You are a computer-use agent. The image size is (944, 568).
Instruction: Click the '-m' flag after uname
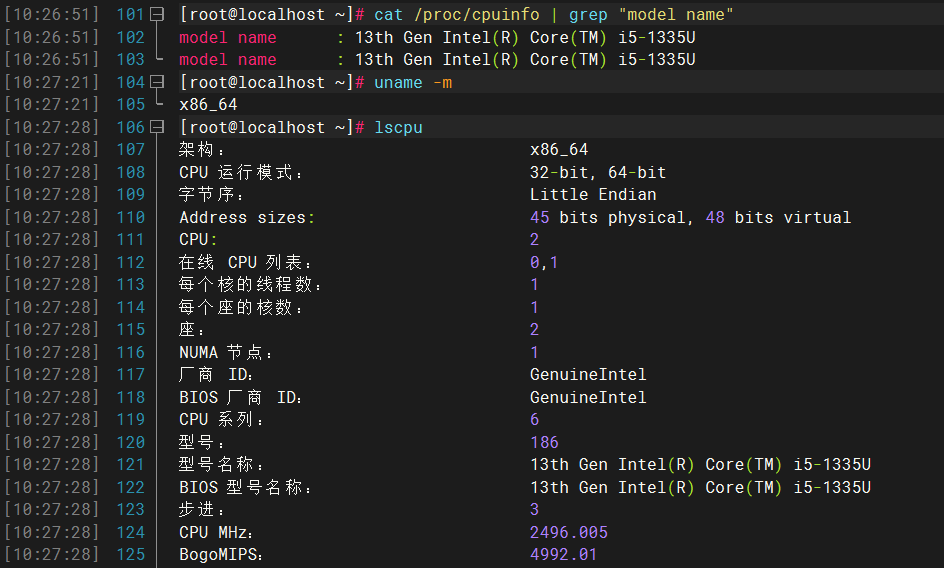442,83
